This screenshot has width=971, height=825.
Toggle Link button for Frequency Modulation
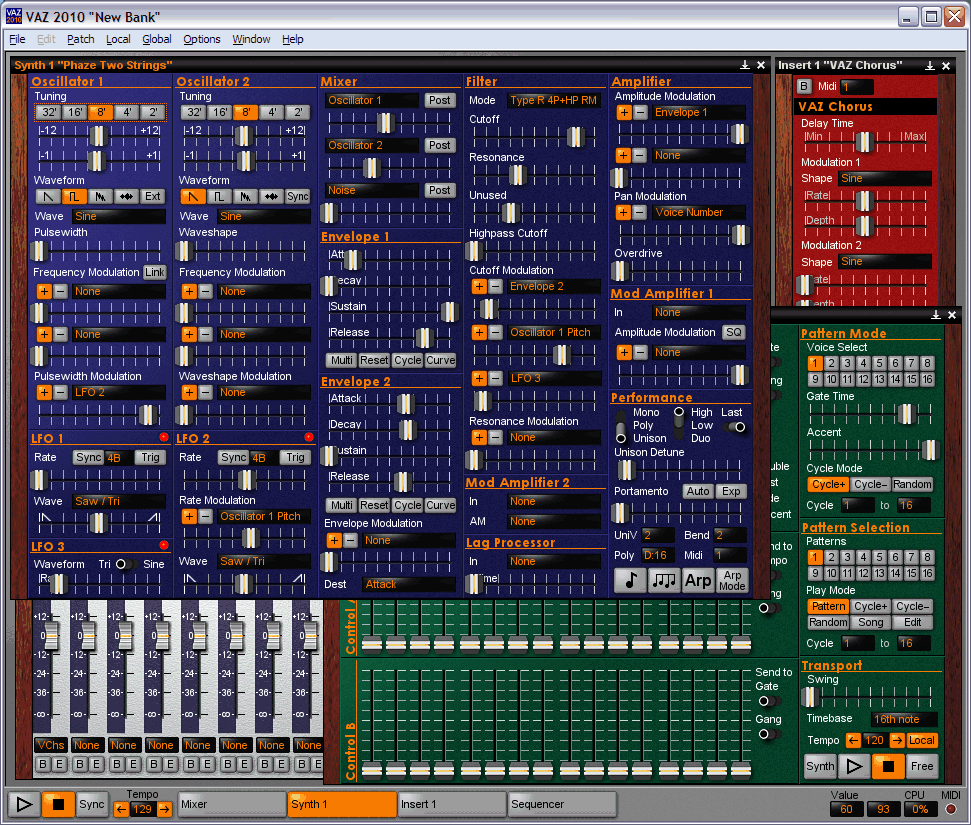155,272
